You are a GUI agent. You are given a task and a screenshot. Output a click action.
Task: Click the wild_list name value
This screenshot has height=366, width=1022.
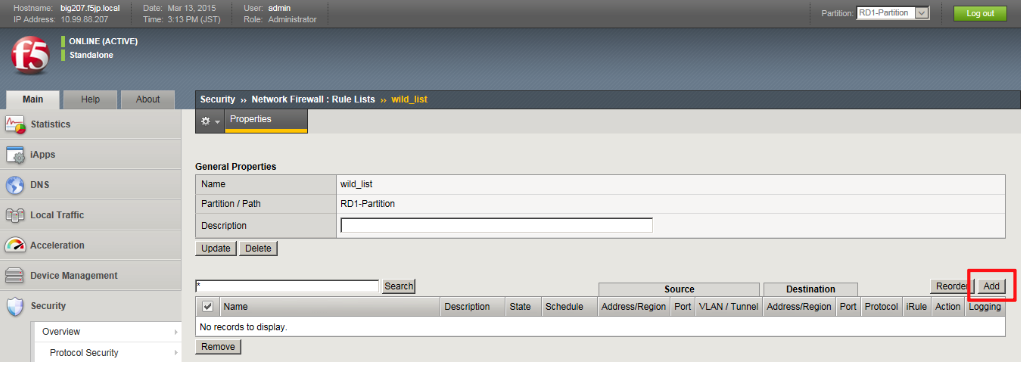pyautogui.click(x=356, y=184)
